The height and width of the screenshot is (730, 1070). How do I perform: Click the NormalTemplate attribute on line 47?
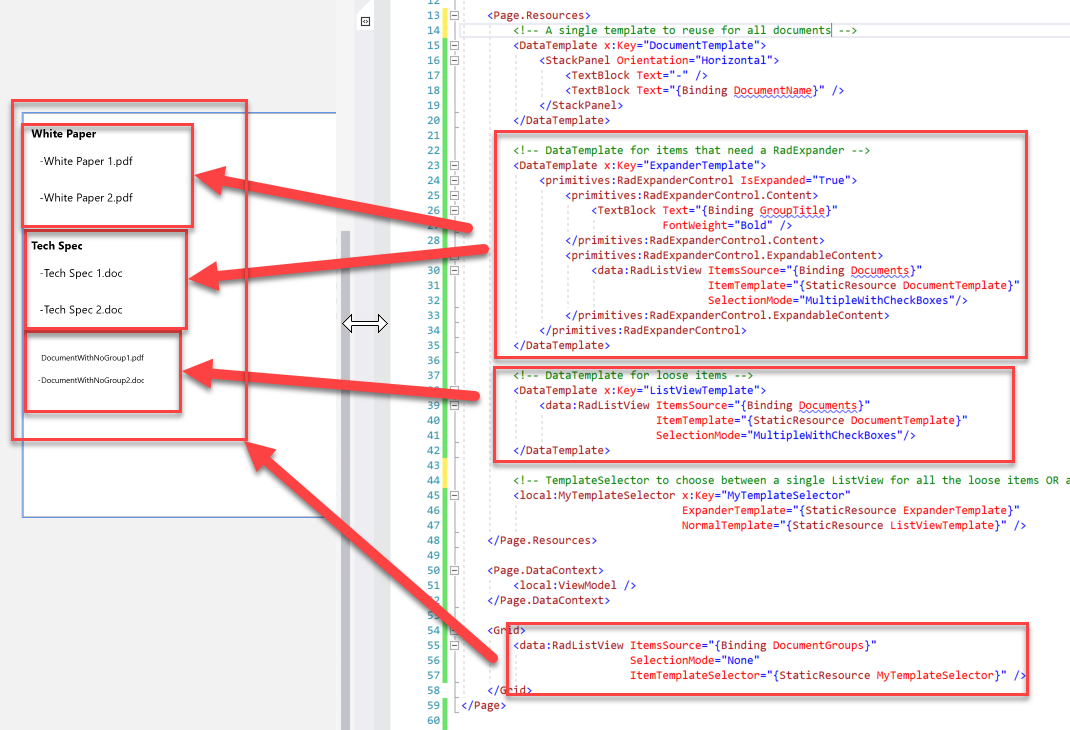tap(844, 525)
